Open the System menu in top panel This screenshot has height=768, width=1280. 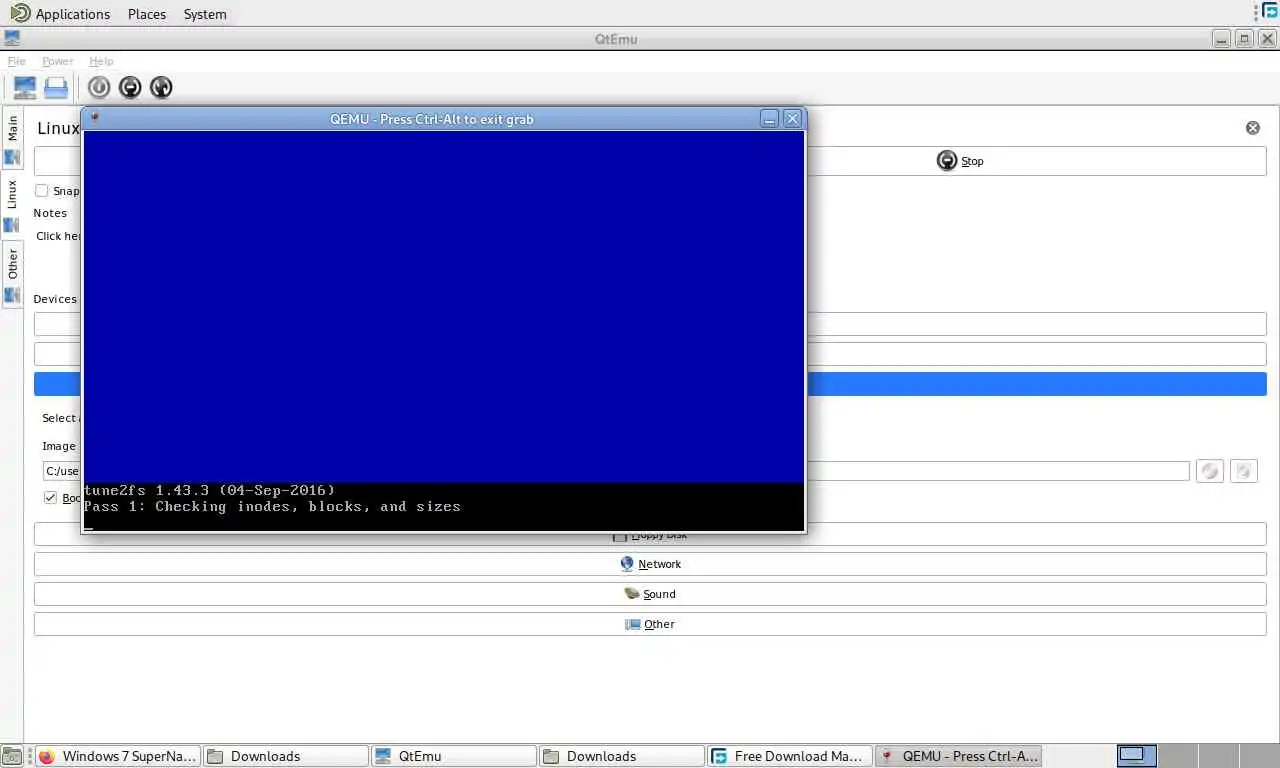205,14
